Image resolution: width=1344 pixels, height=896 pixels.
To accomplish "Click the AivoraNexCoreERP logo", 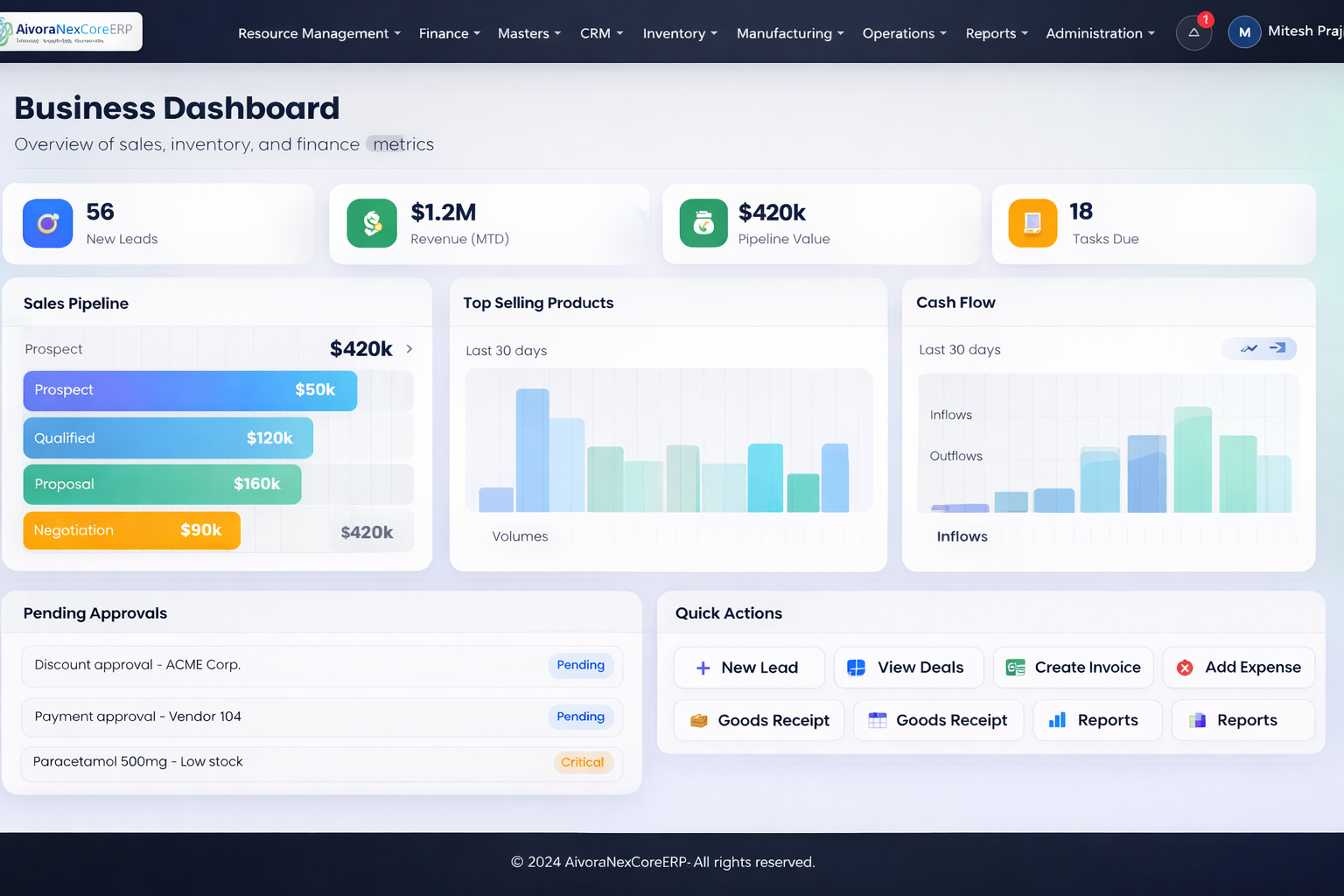I will pos(70,31).
